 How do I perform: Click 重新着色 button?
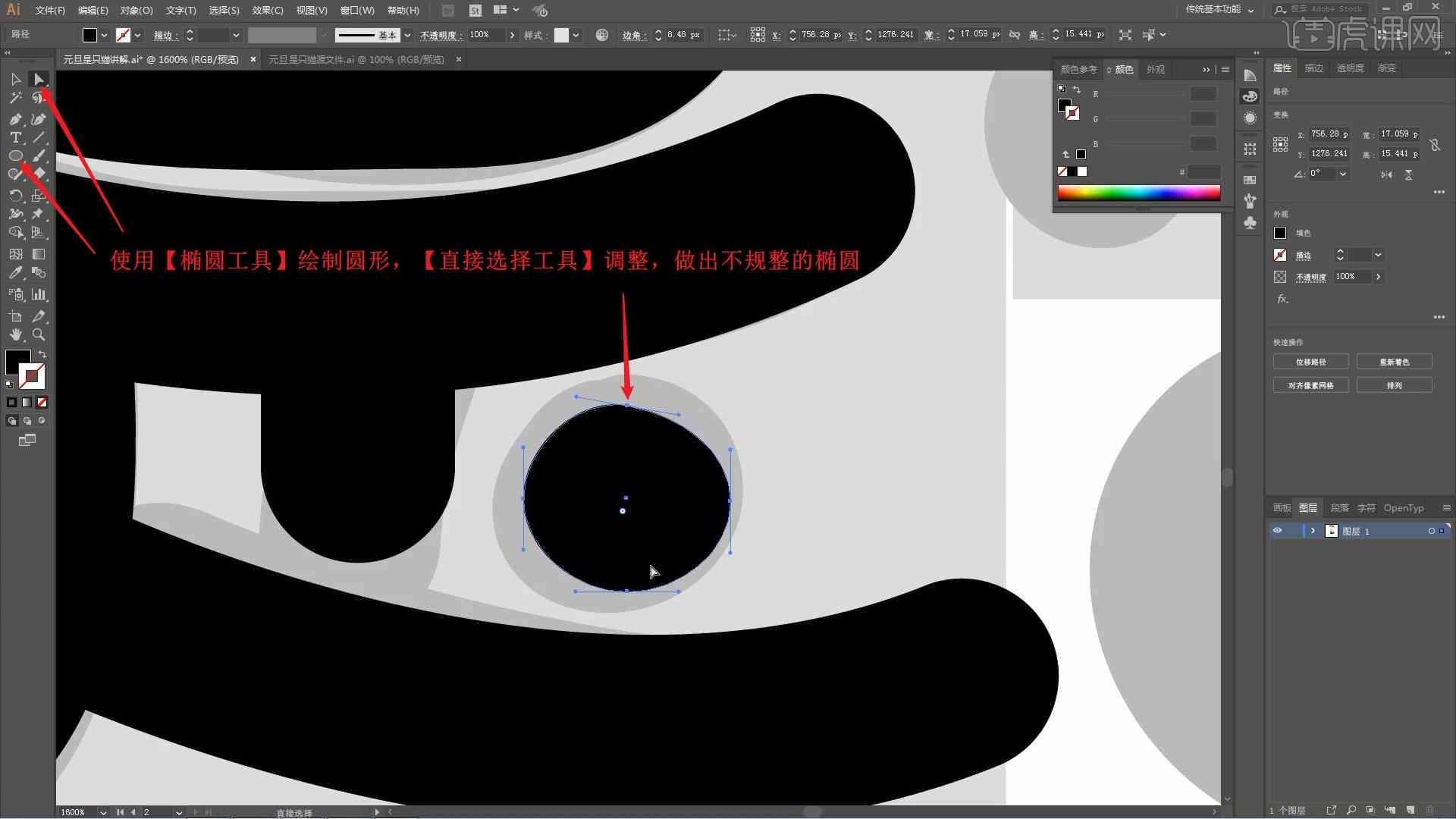1395,361
